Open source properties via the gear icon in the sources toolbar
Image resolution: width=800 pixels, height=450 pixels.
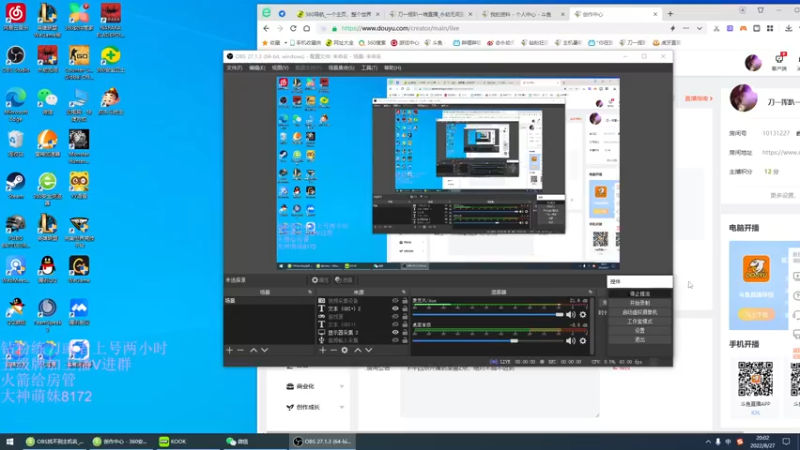[x=344, y=350]
